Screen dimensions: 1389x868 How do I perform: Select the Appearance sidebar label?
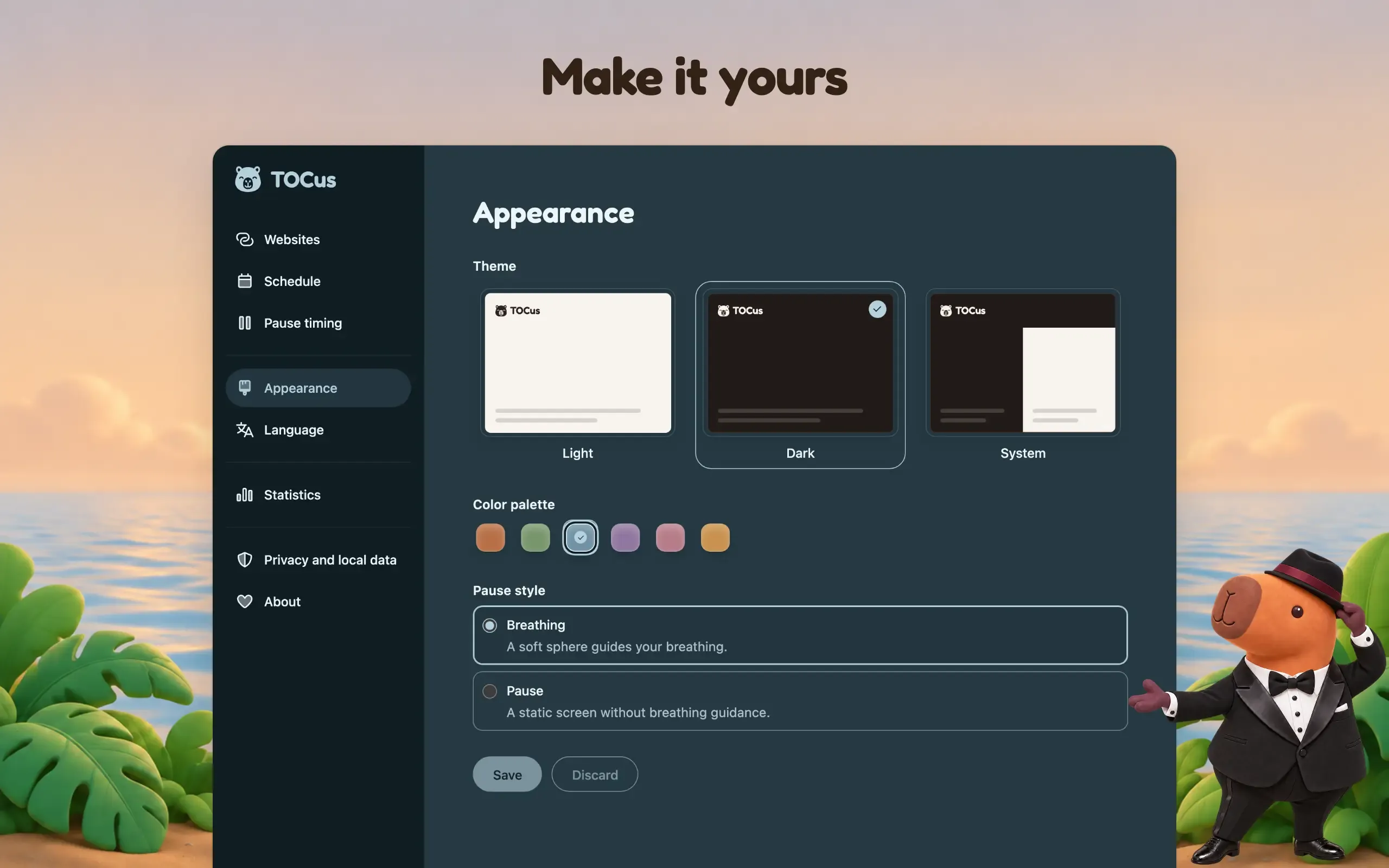tap(300, 387)
